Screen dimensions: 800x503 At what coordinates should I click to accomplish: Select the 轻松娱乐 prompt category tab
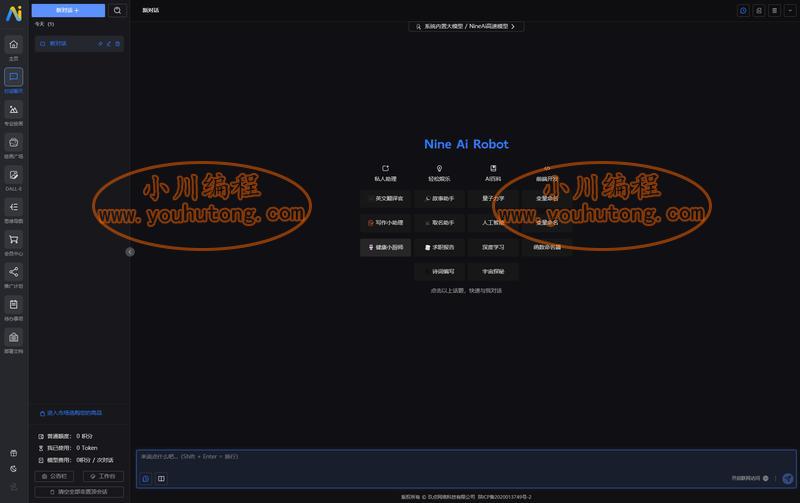439,173
